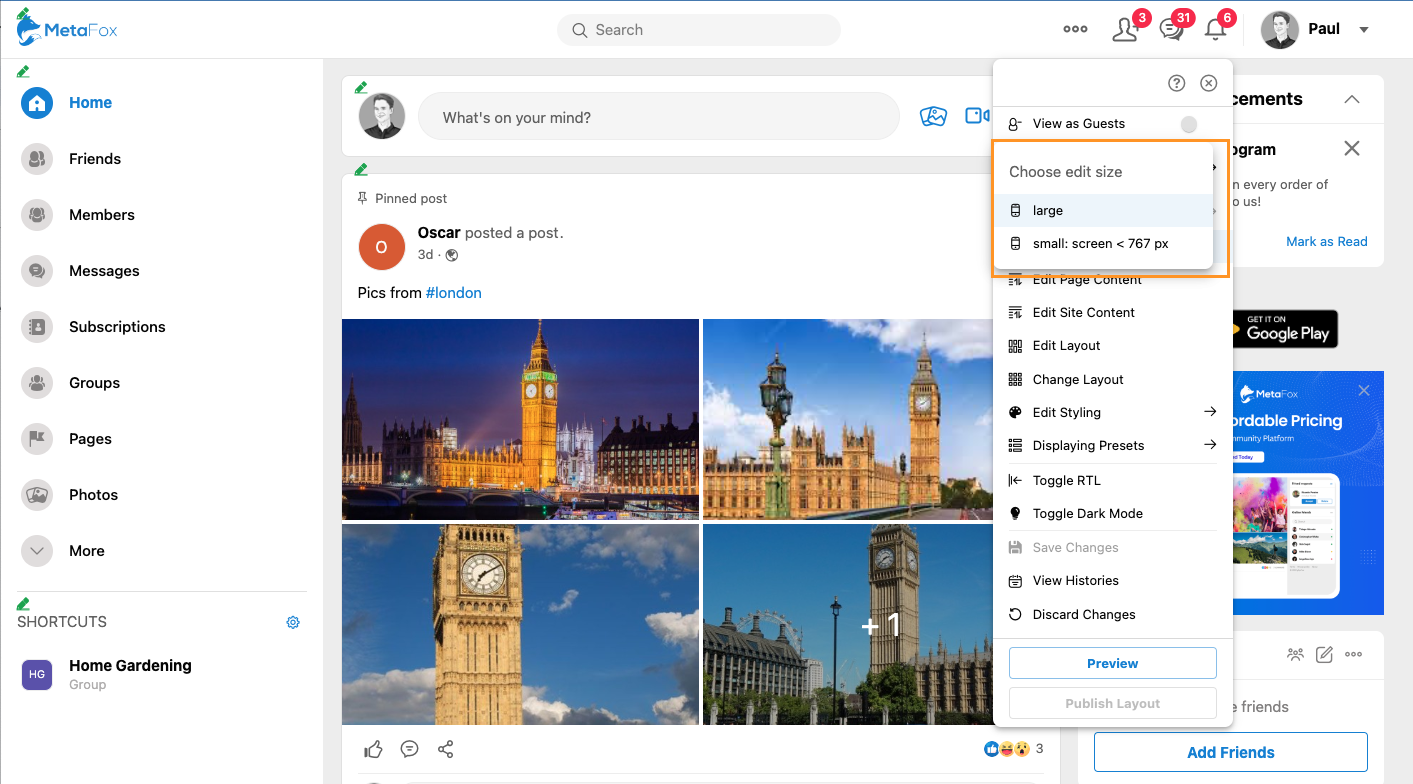The height and width of the screenshot is (784, 1413).
Task: Click the add photo icon in composer
Action: 933,117
